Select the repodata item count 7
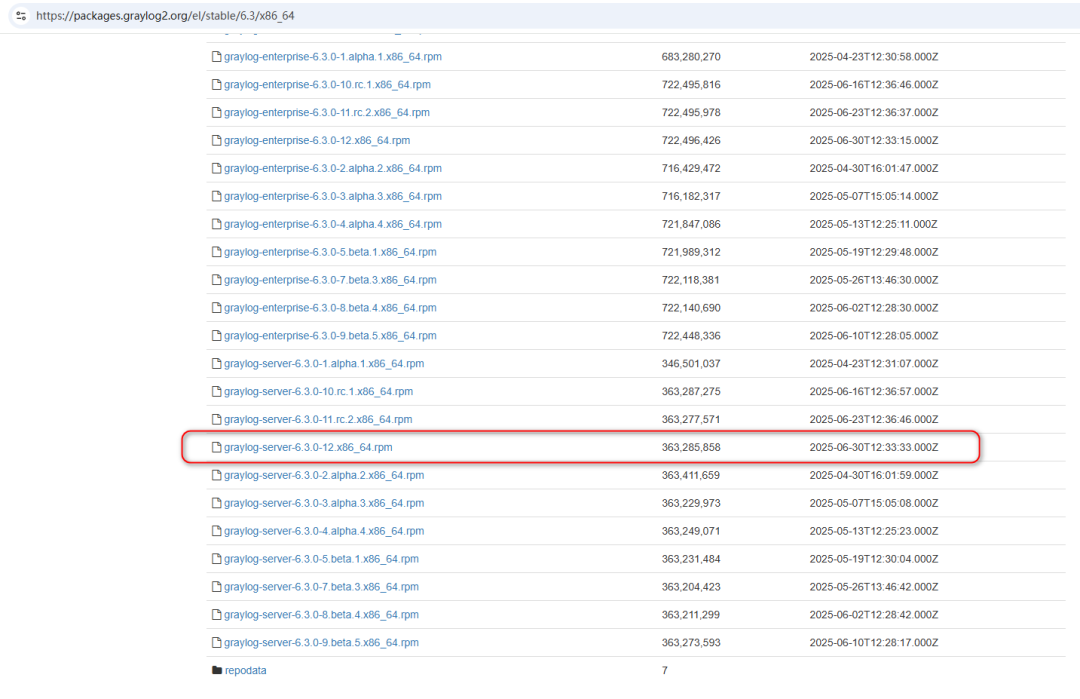This screenshot has width=1080, height=699. pos(665,671)
